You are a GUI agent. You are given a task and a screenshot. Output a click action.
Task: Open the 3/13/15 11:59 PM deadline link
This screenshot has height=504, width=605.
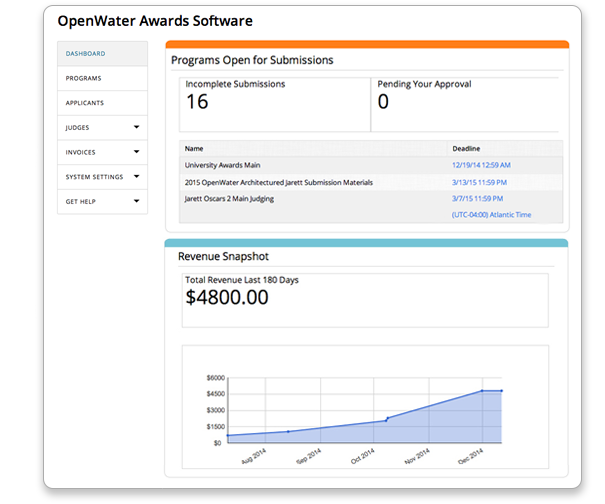(479, 182)
